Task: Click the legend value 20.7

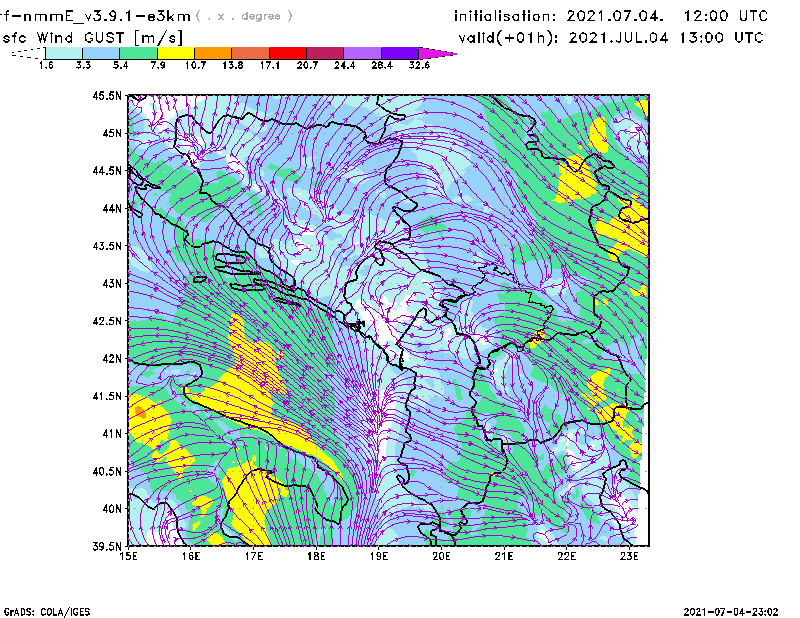Action: 307,65
